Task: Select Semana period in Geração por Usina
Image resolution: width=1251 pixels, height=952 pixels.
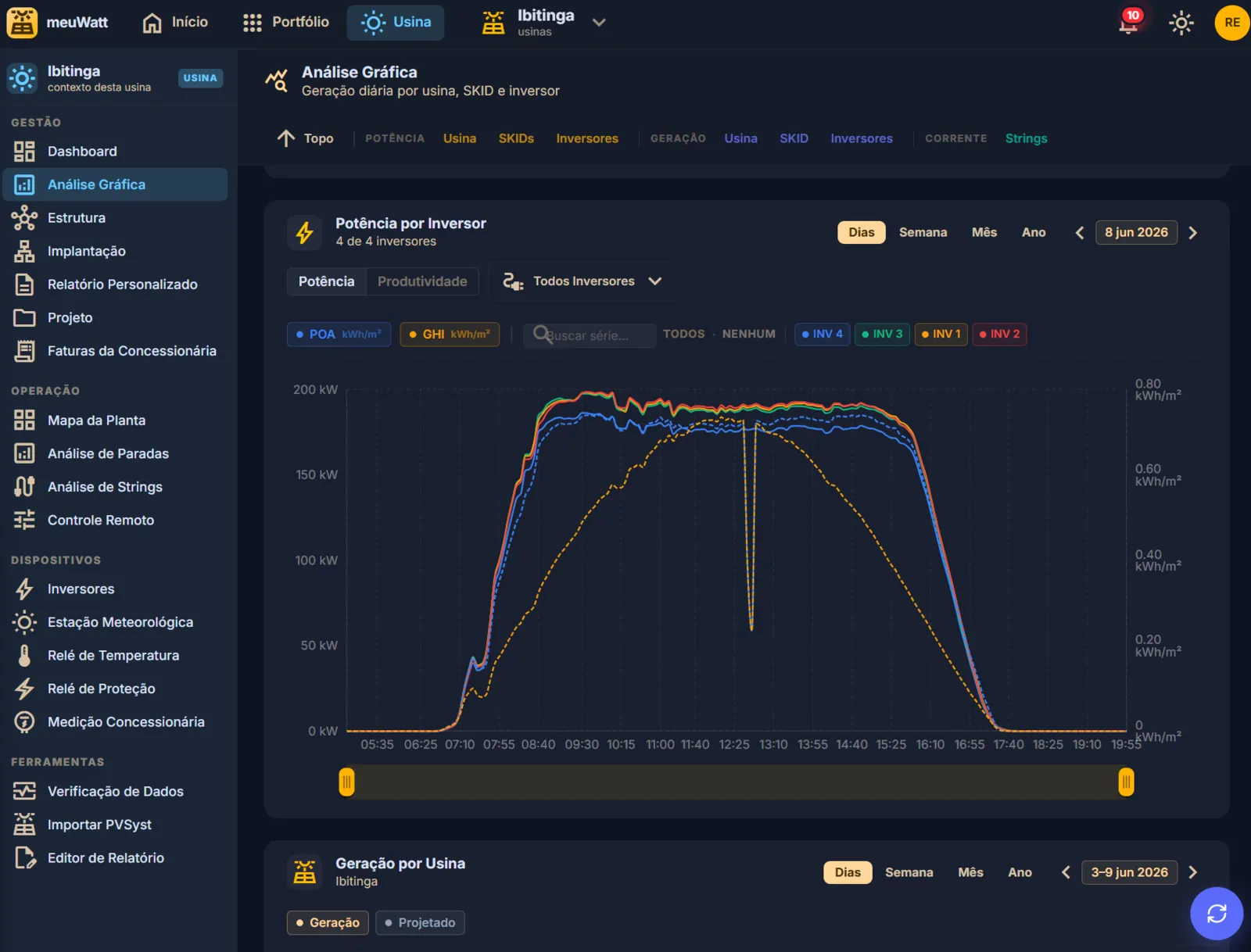Action: tap(909, 872)
